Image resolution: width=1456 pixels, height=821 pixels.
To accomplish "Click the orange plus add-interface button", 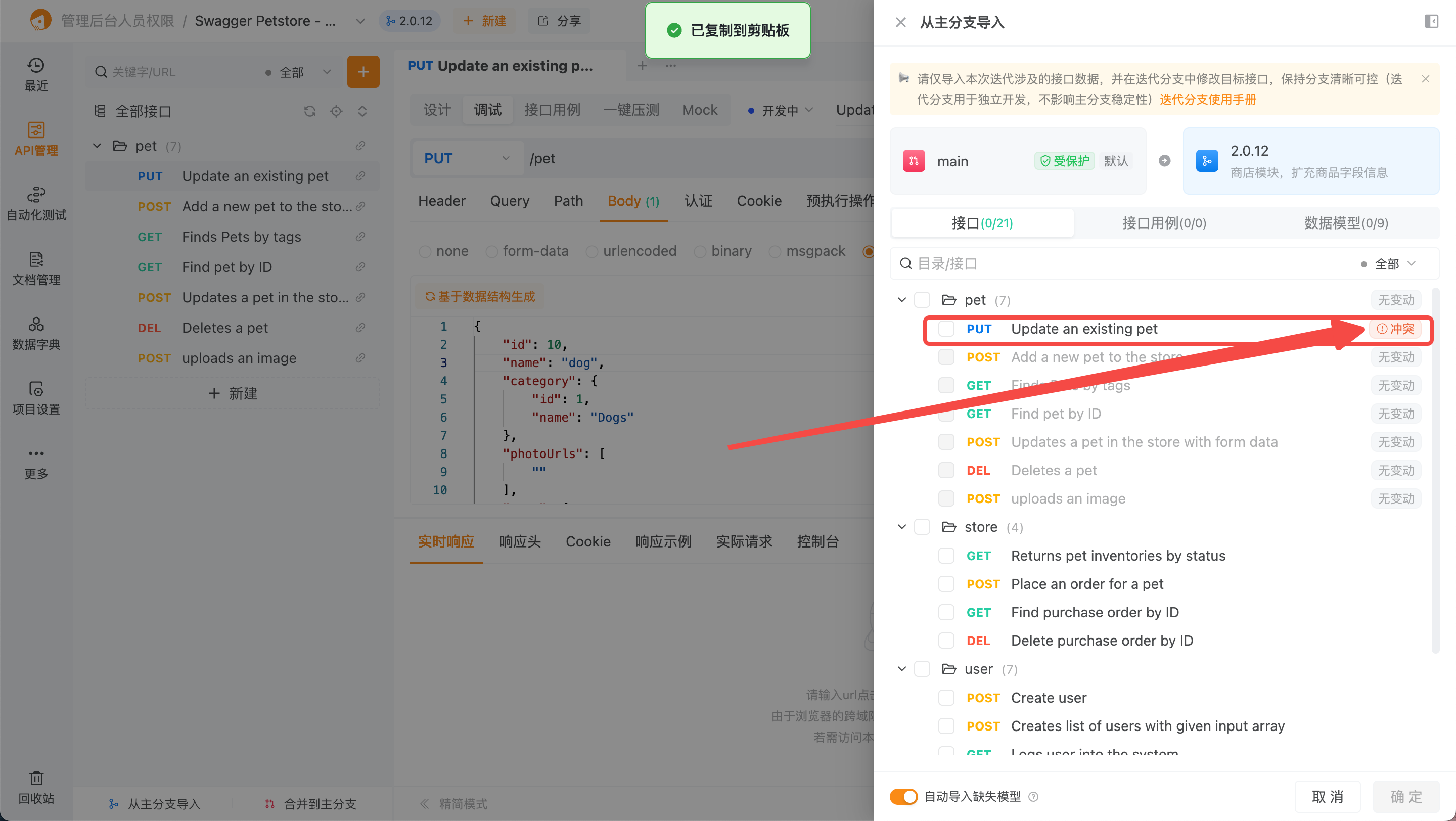I will [x=363, y=72].
